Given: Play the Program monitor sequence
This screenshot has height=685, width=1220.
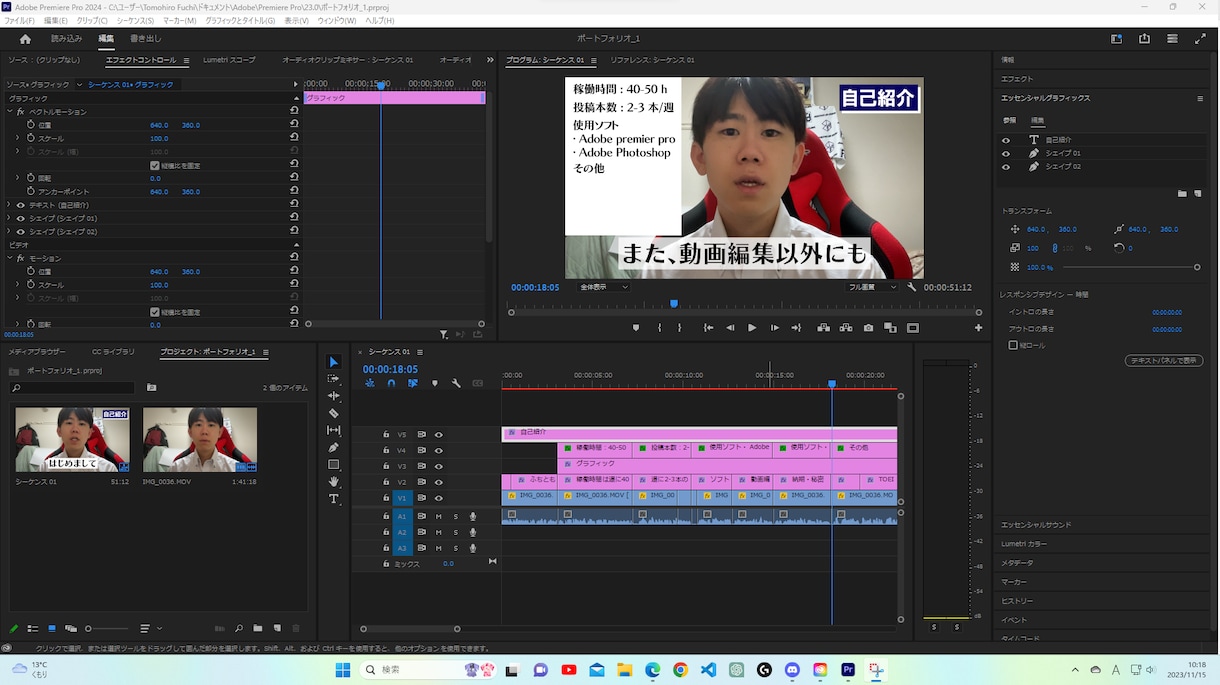Looking at the screenshot, I should (752, 328).
